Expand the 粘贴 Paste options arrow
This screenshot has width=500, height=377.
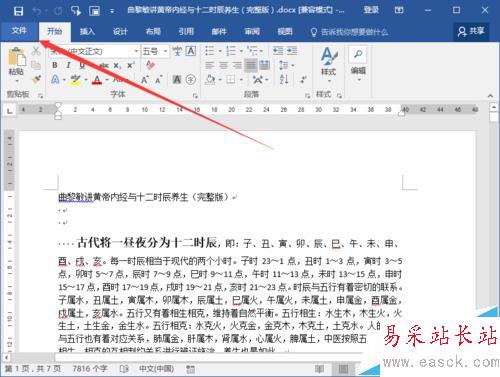click(x=16, y=80)
